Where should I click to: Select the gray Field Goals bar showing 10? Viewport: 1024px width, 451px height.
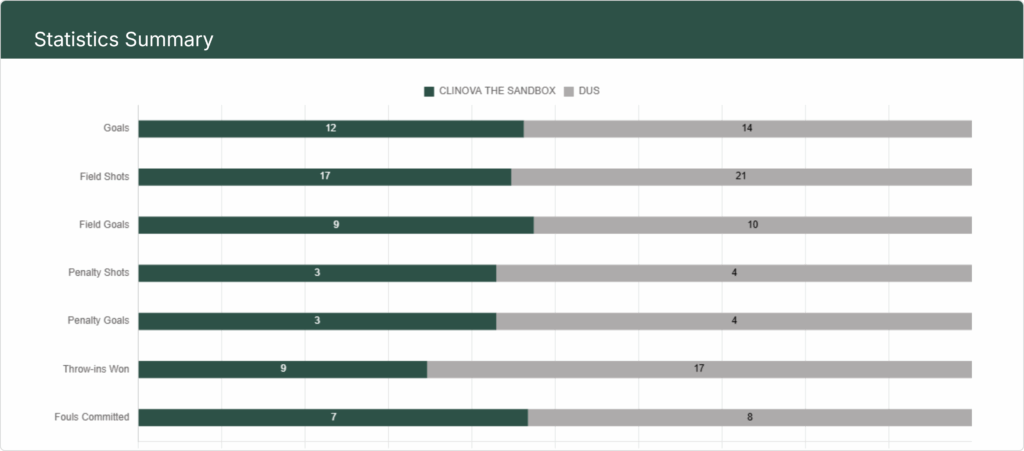coord(752,225)
